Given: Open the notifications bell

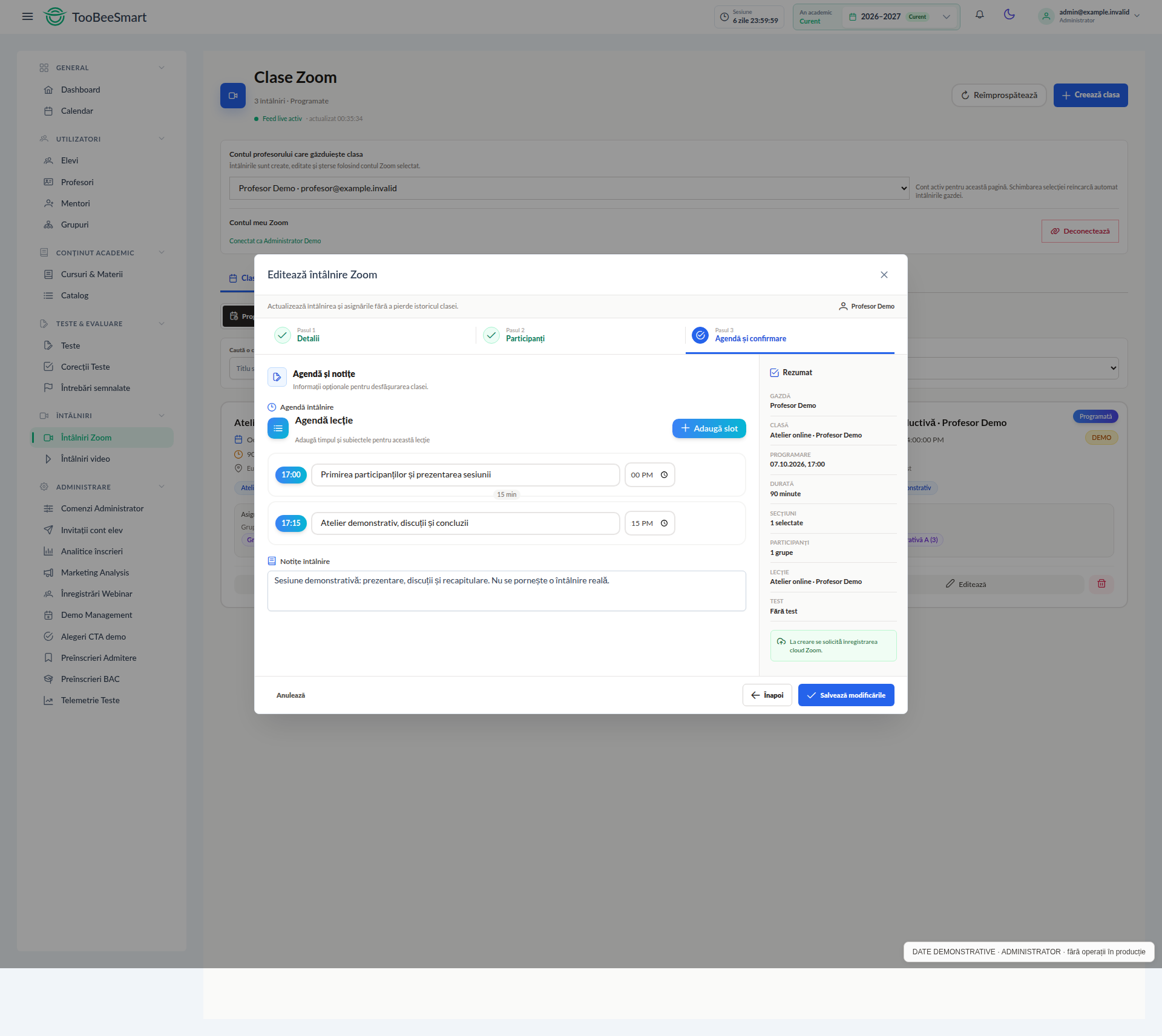Looking at the screenshot, I should (x=979, y=15).
